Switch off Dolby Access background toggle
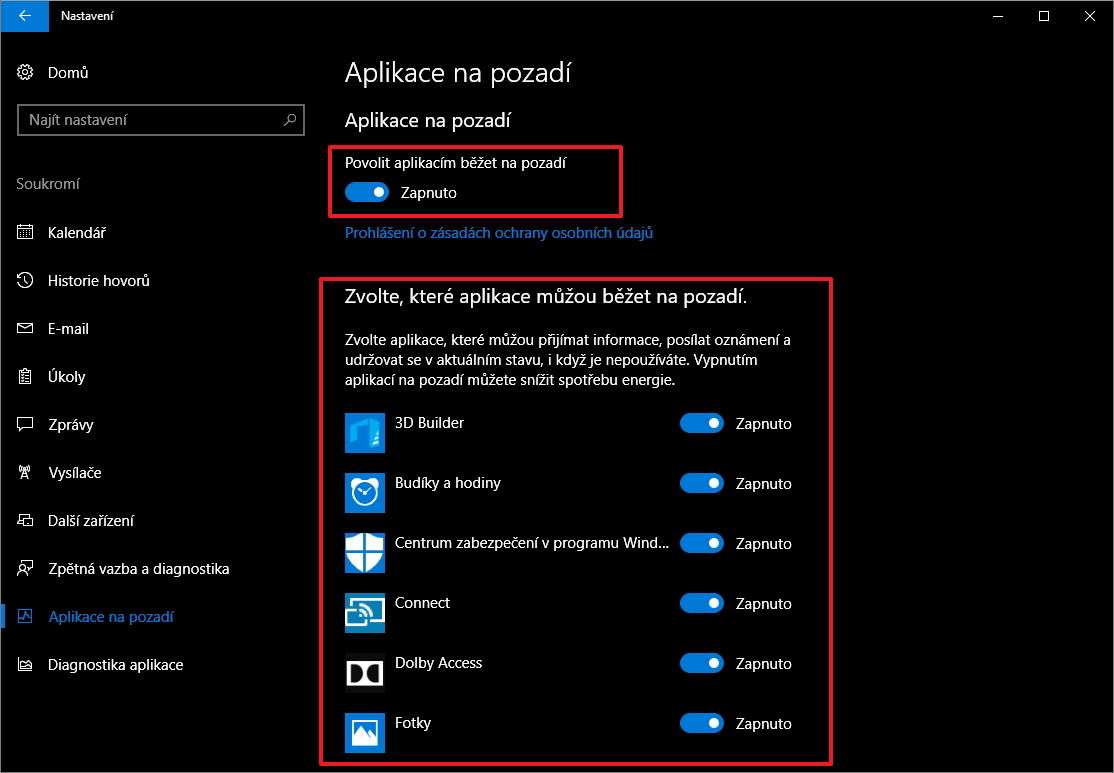 (x=701, y=664)
